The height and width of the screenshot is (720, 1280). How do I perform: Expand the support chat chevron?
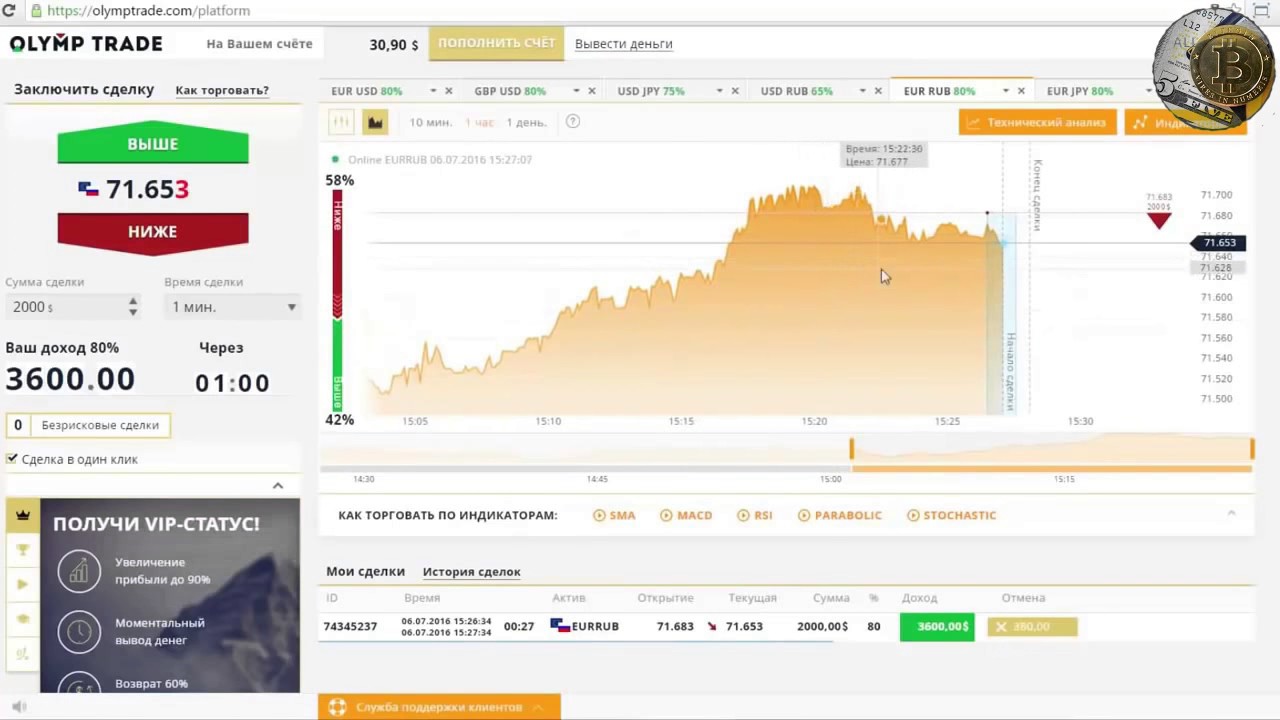(538, 707)
